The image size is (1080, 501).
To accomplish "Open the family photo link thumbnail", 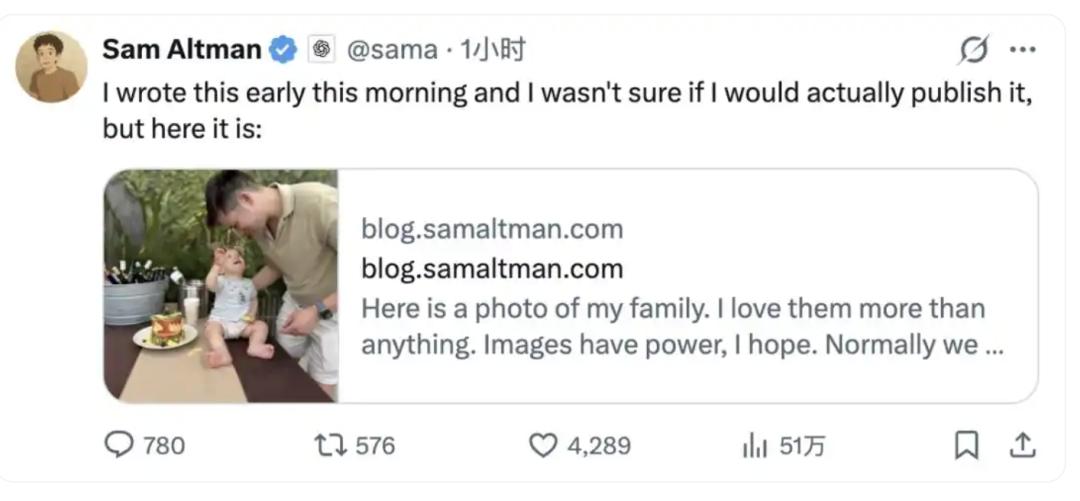I will click(221, 286).
